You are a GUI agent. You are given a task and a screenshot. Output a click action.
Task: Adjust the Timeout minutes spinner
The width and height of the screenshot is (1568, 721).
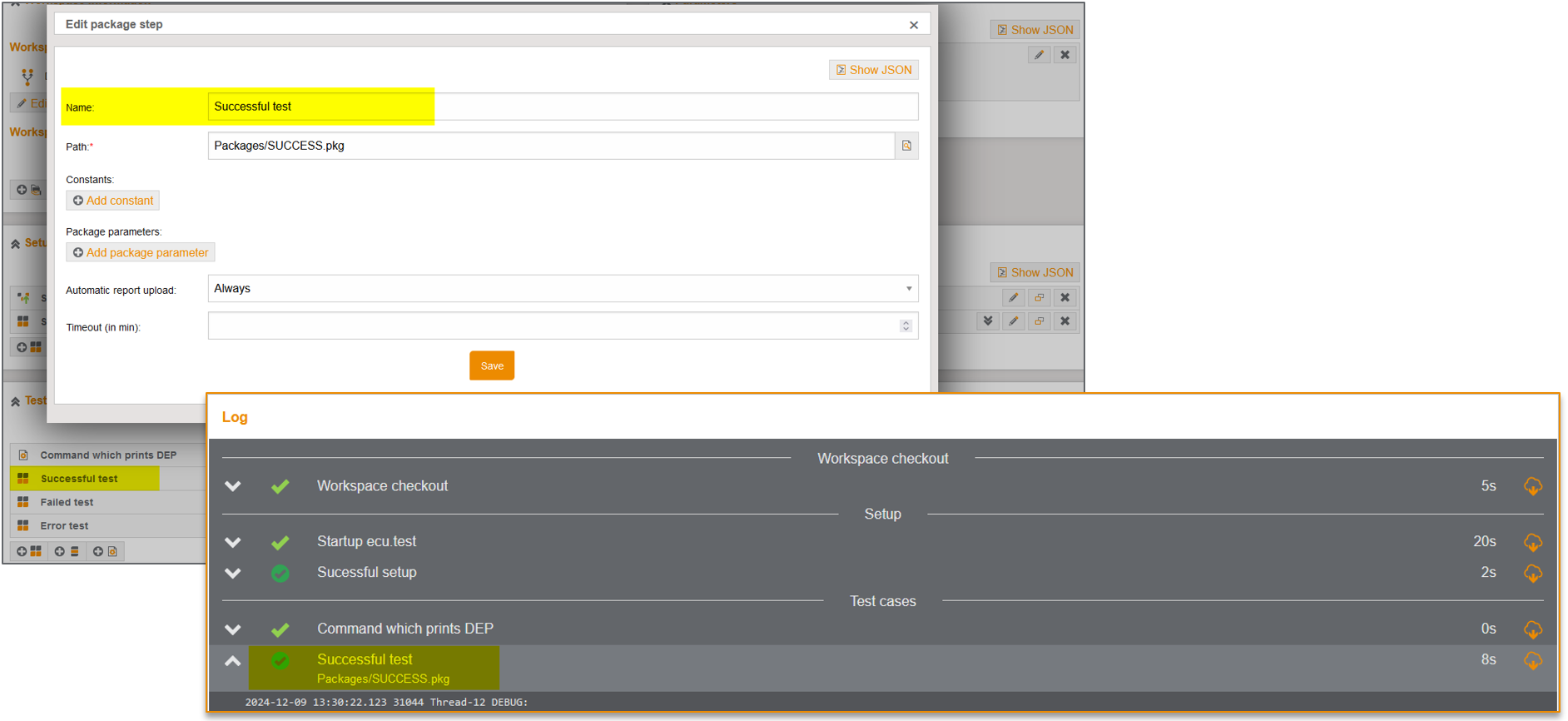906,326
